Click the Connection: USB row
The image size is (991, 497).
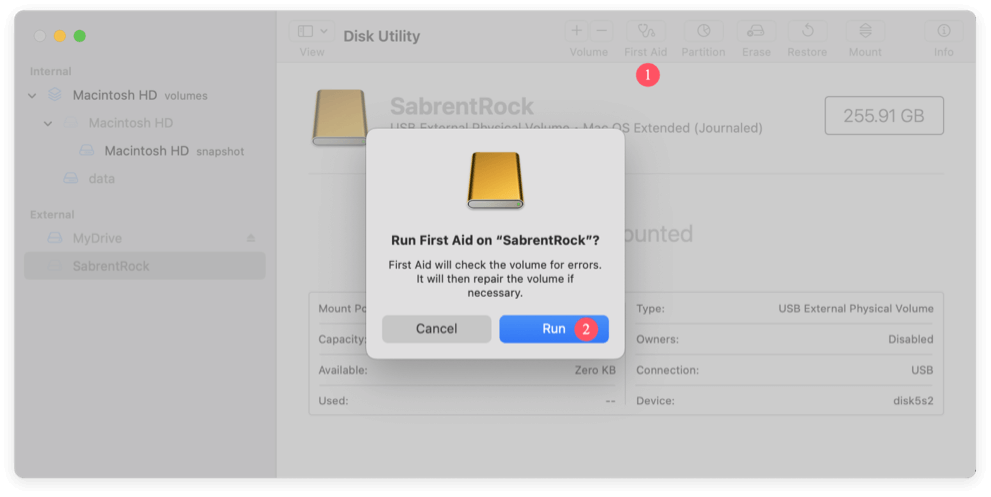click(784, 371)
